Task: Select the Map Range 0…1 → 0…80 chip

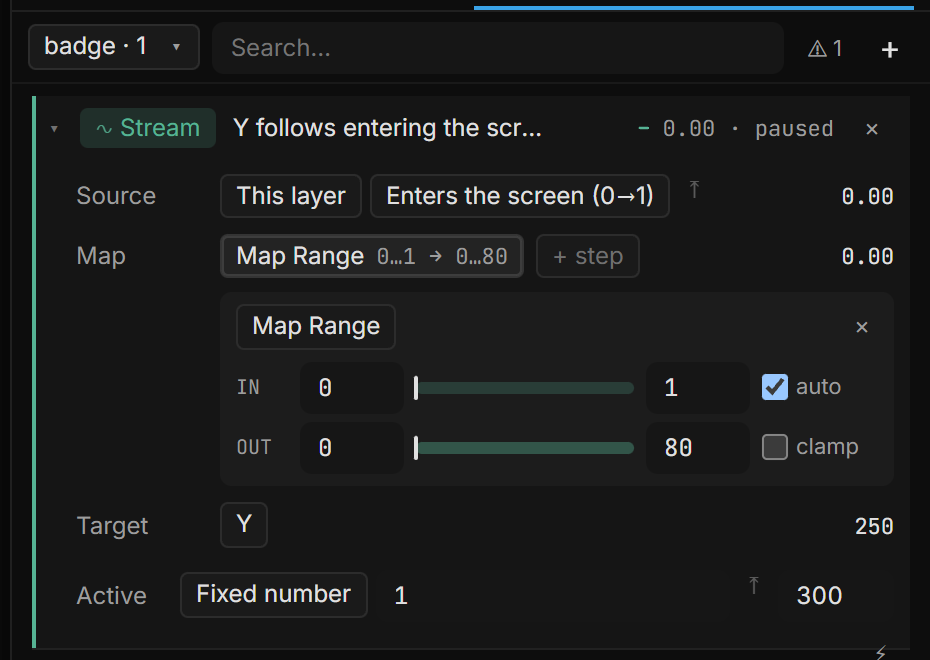Action: click(372, 256)
